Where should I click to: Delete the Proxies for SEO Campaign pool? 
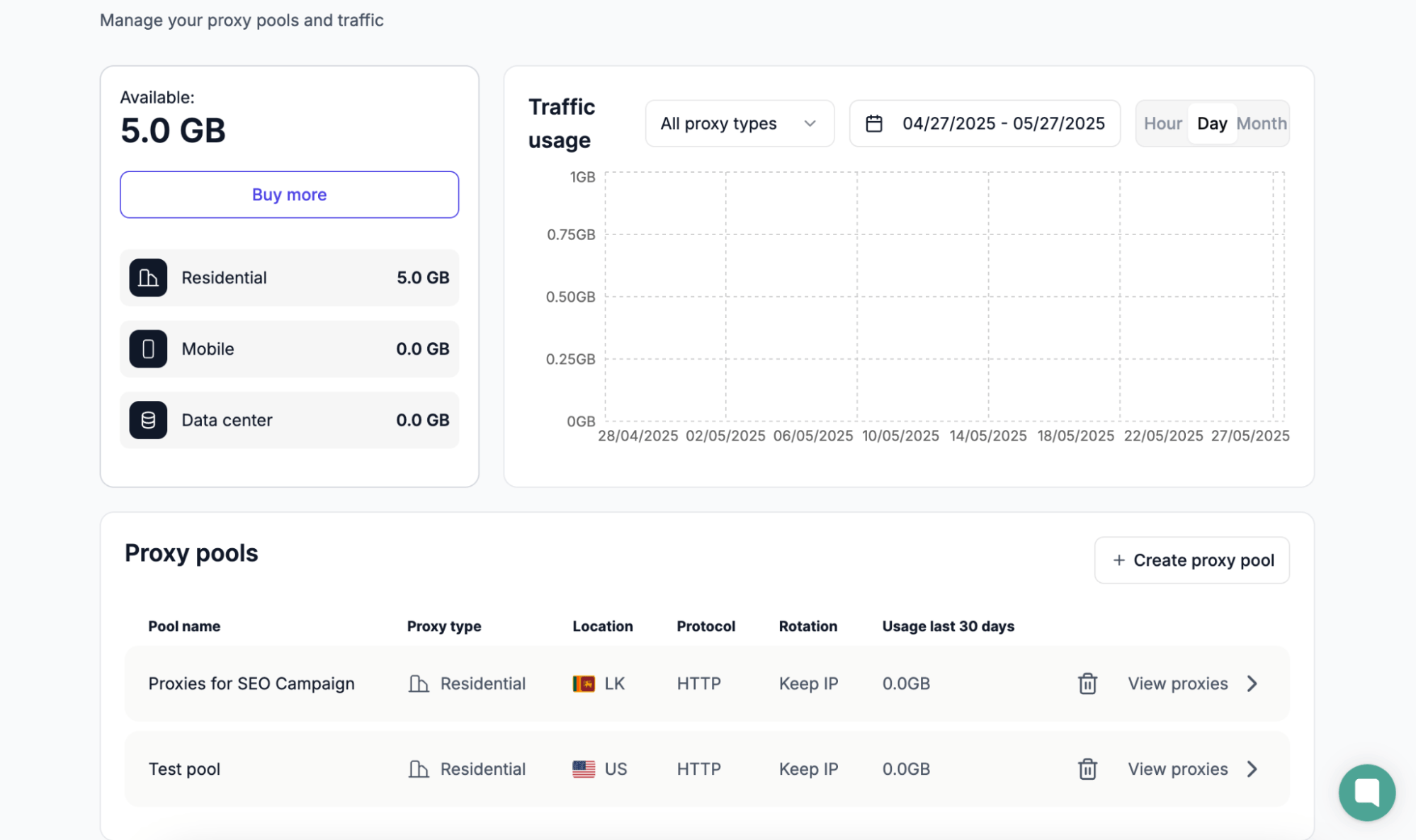point(1087,683)
